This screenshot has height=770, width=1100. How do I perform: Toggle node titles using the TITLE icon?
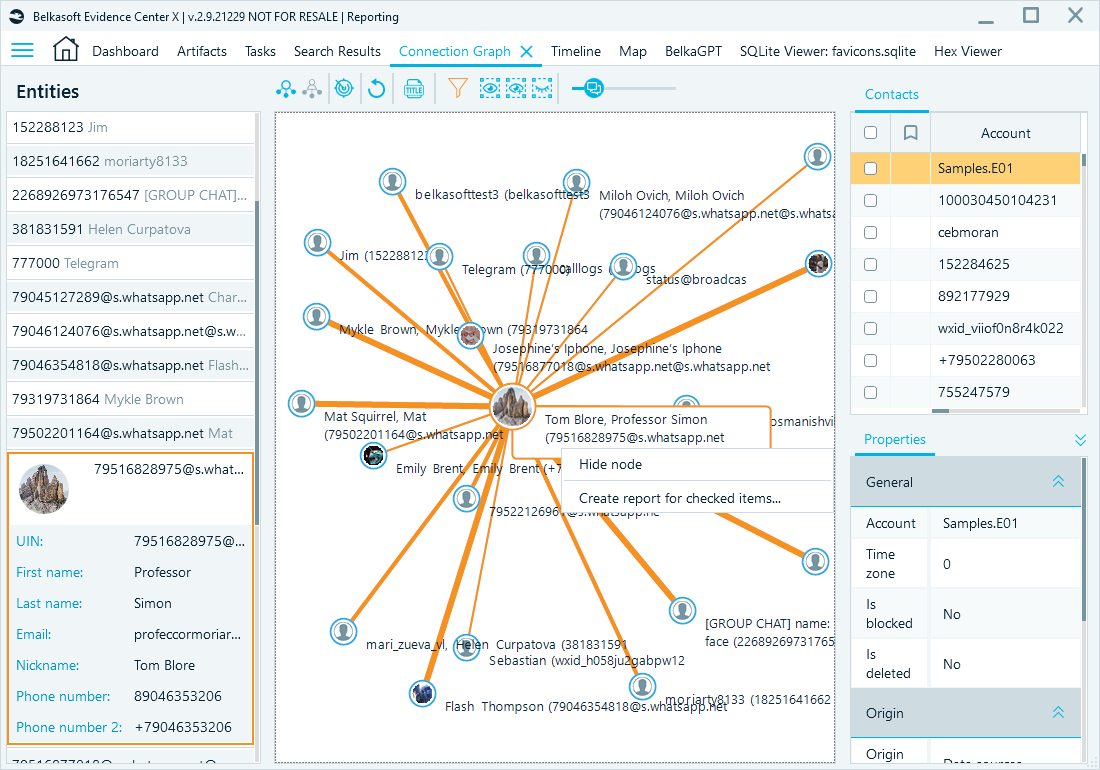(x=414, y=88)
